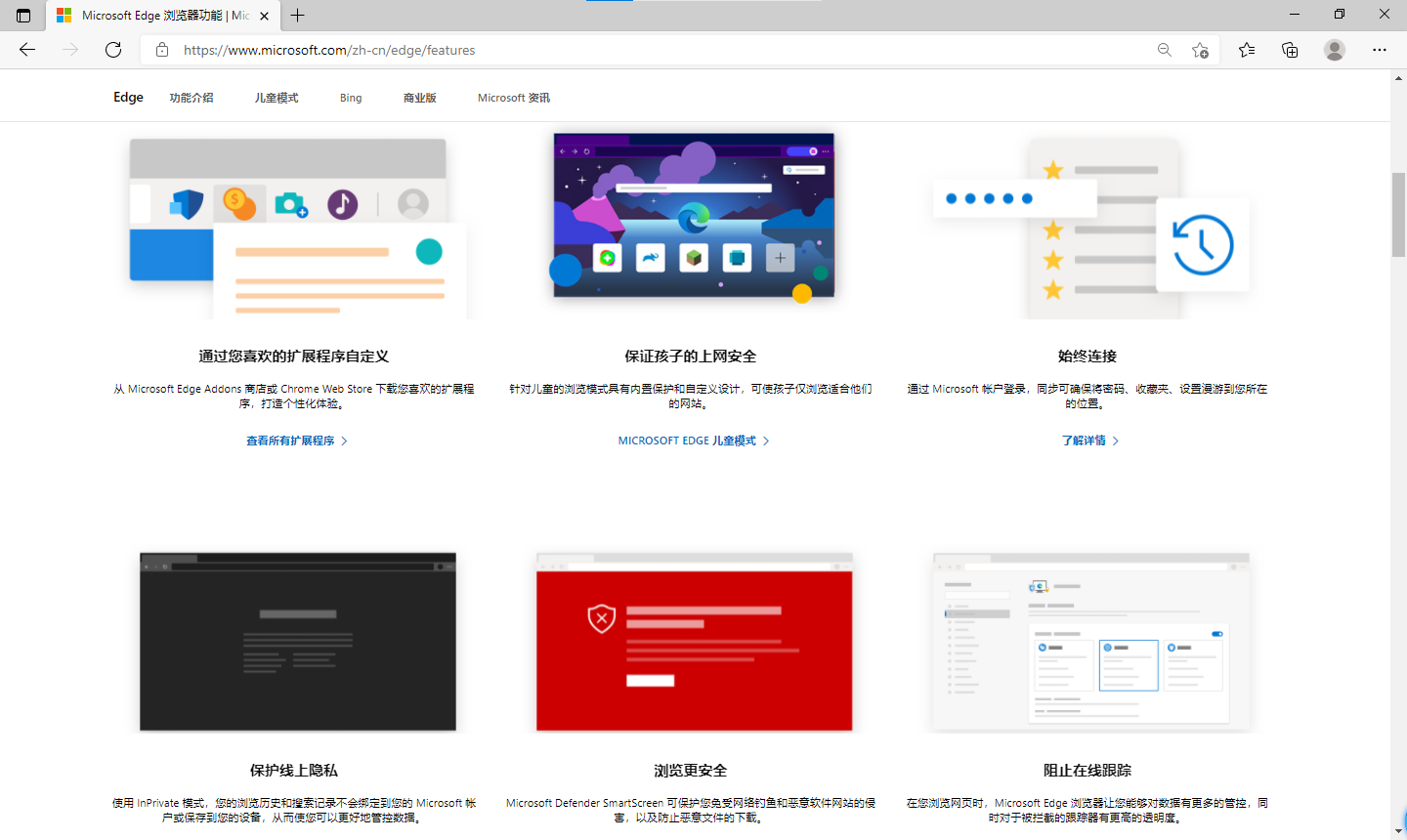Open the tab actions menu icon
The width and height of the screenshot is (1407, 840).
pos(23,16)
